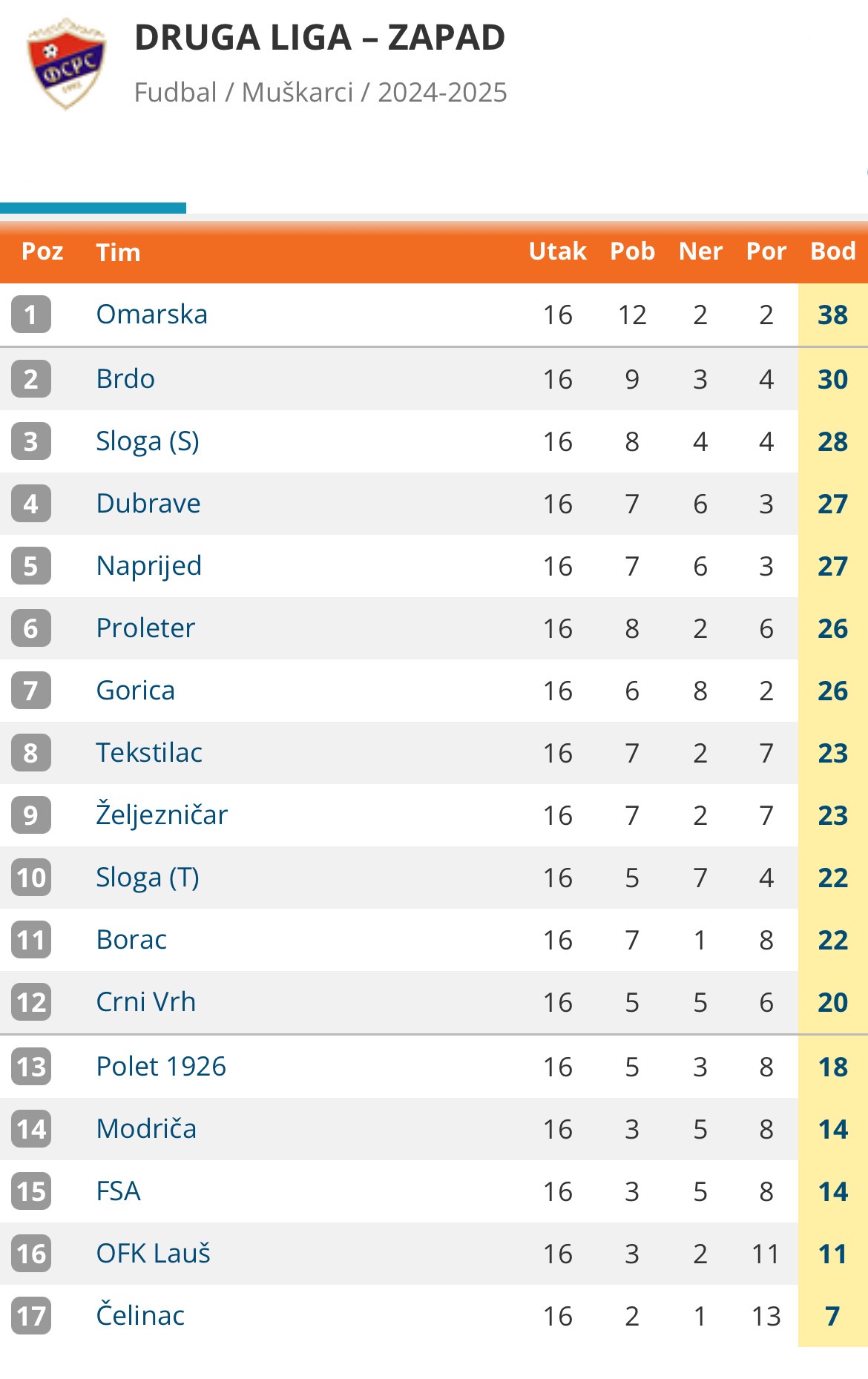The height and width of the screenshot is (1379, 868).
Task: Open the Željezničar team link
Action: coord(162,814)
